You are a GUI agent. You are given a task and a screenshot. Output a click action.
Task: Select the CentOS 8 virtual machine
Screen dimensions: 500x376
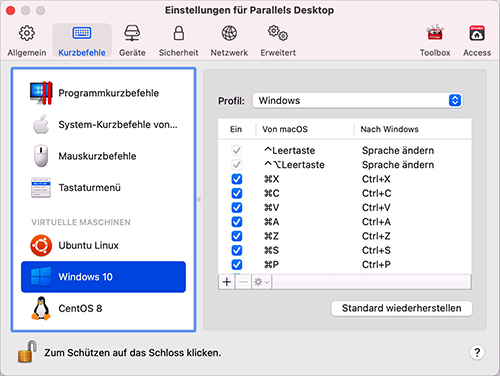click(x=103, y=308)
